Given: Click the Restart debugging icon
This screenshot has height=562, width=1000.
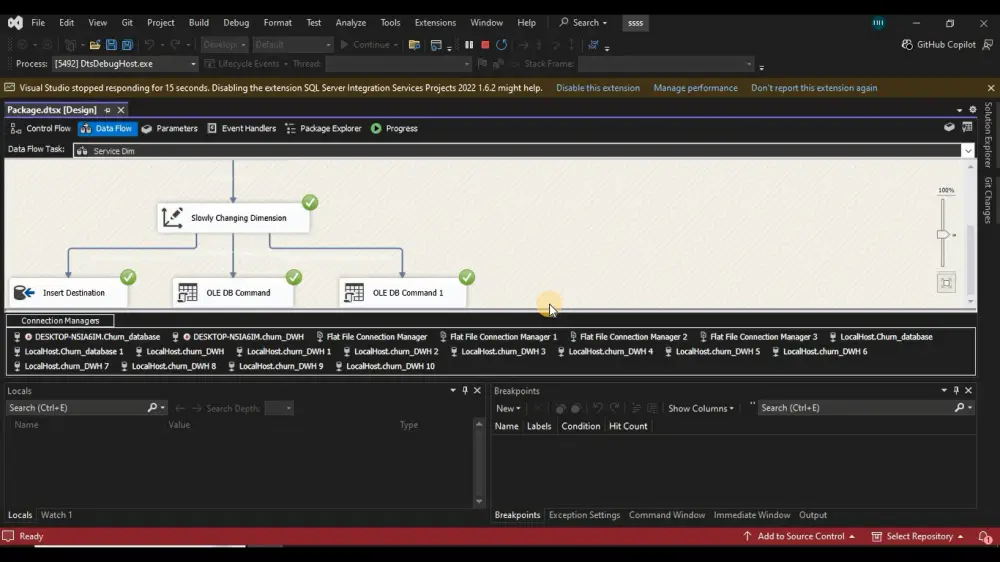Looking at the screenshot, I should [x=501, y=45].
